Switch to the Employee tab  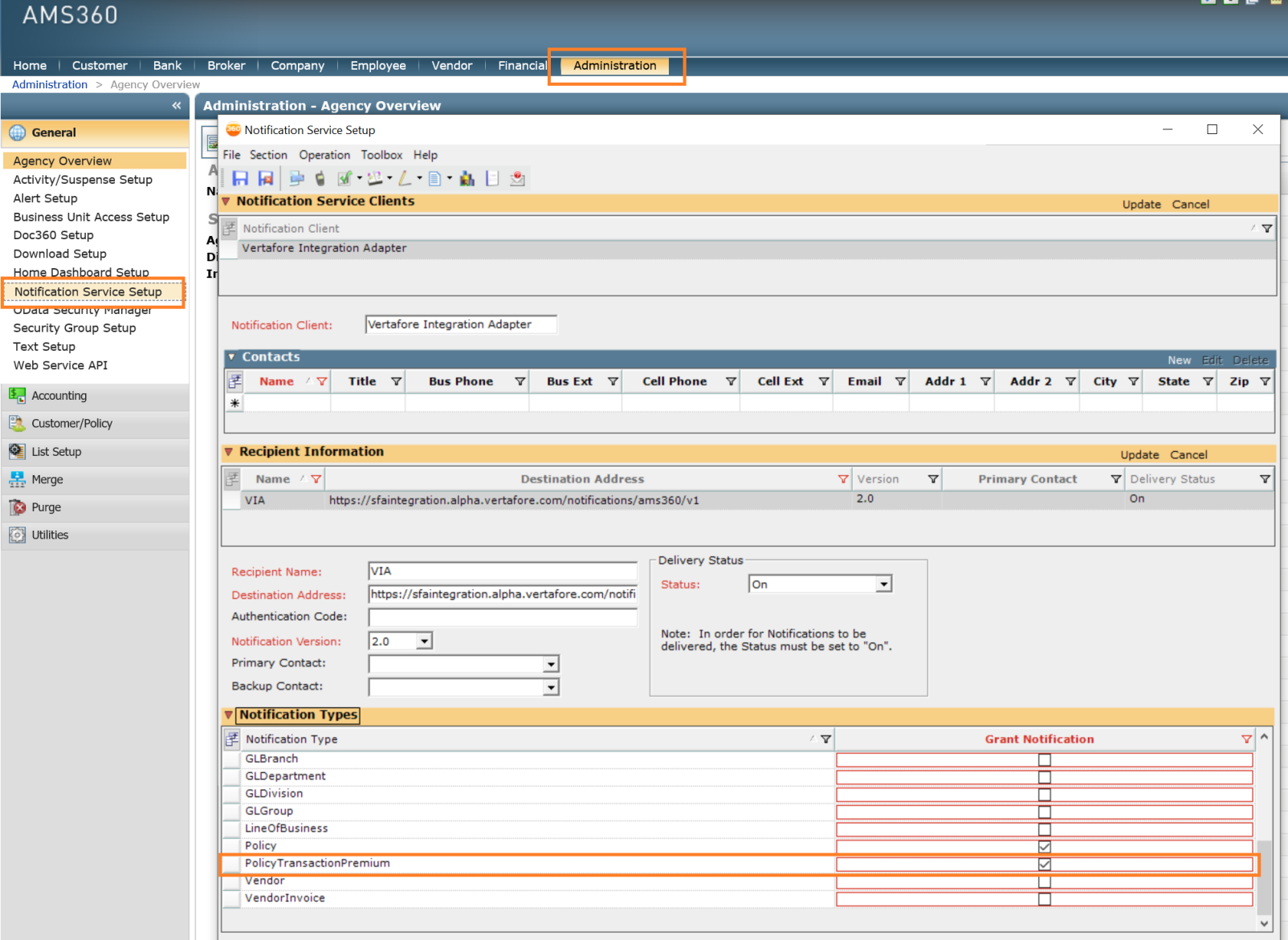(377, 66)
